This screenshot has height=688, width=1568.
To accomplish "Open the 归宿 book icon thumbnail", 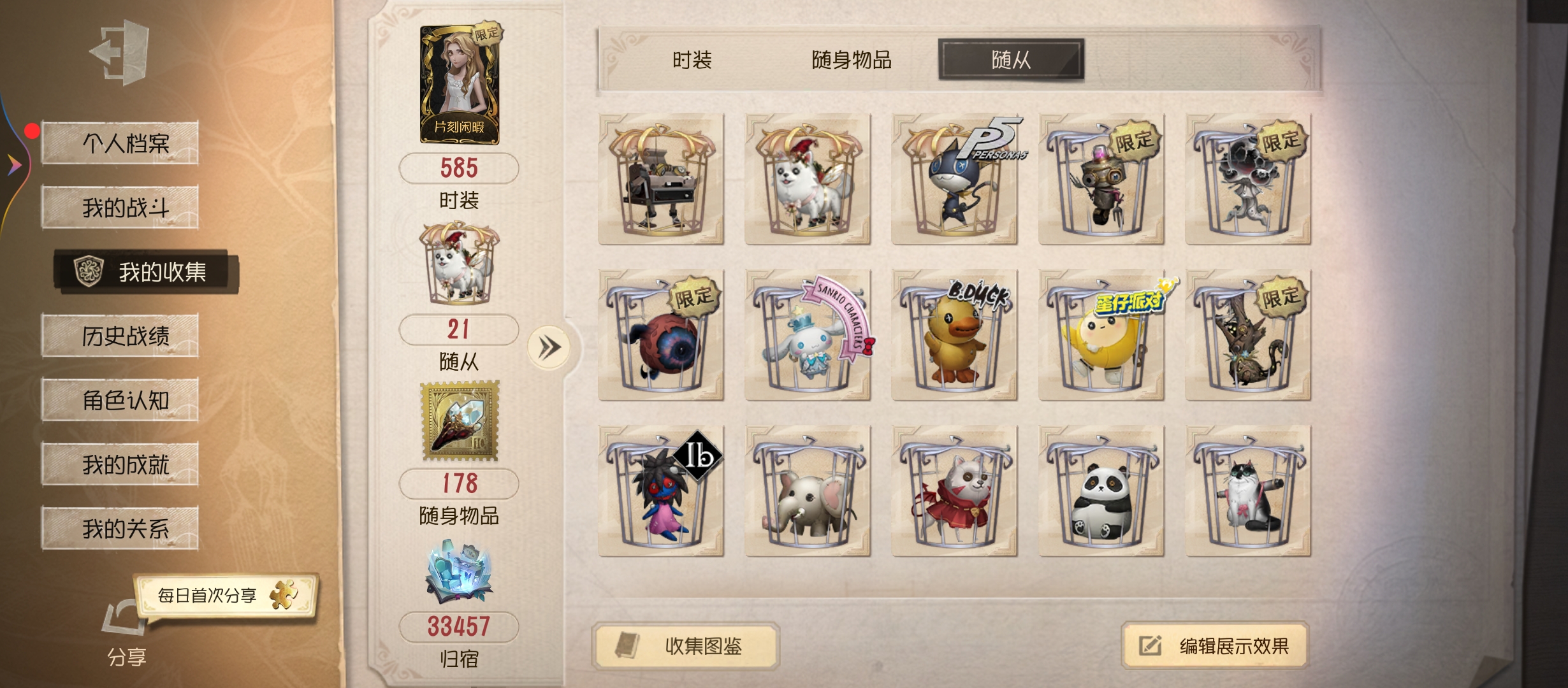I will pyautogui.click(x=459, y=572).
